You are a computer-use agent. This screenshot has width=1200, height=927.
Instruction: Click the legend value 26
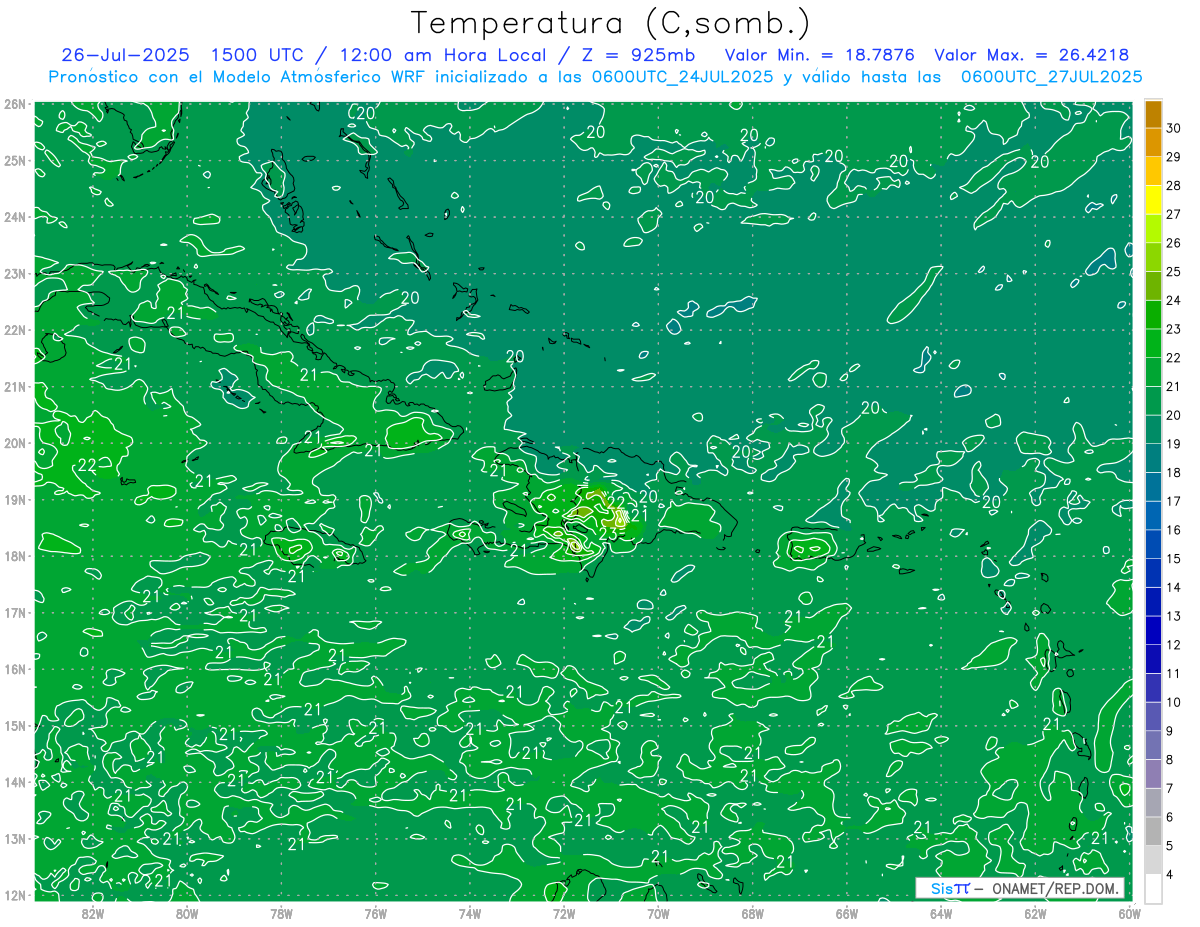click(x=1173, y=243)
